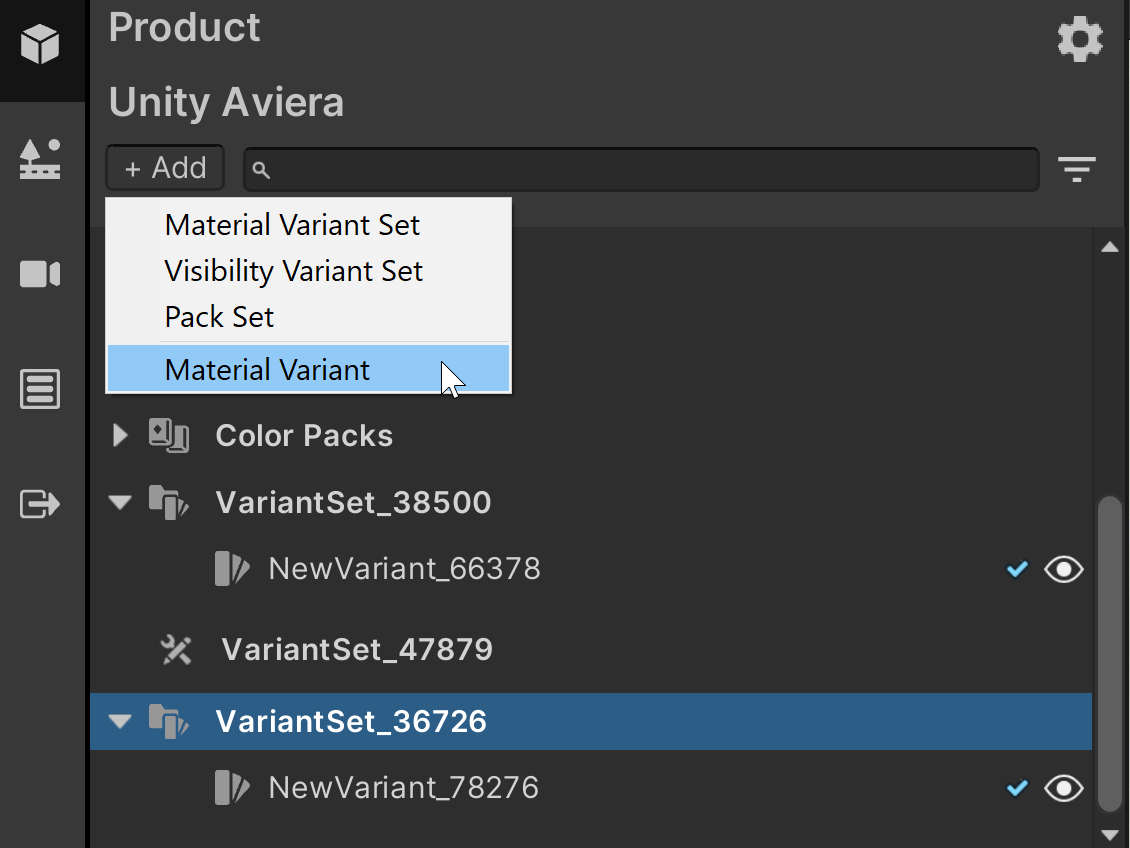
Task: Click the wrench icon beside VariantSet_47879
Action: 175,649
